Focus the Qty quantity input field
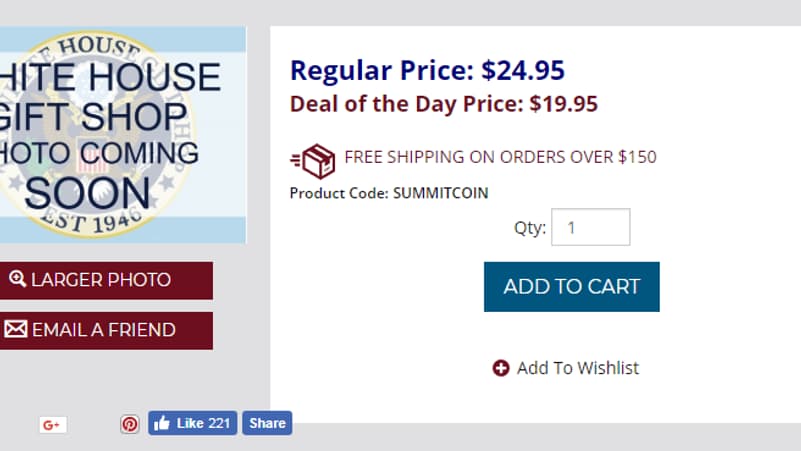Viewport: 801px width, 451px height. (x=591, y=227)
